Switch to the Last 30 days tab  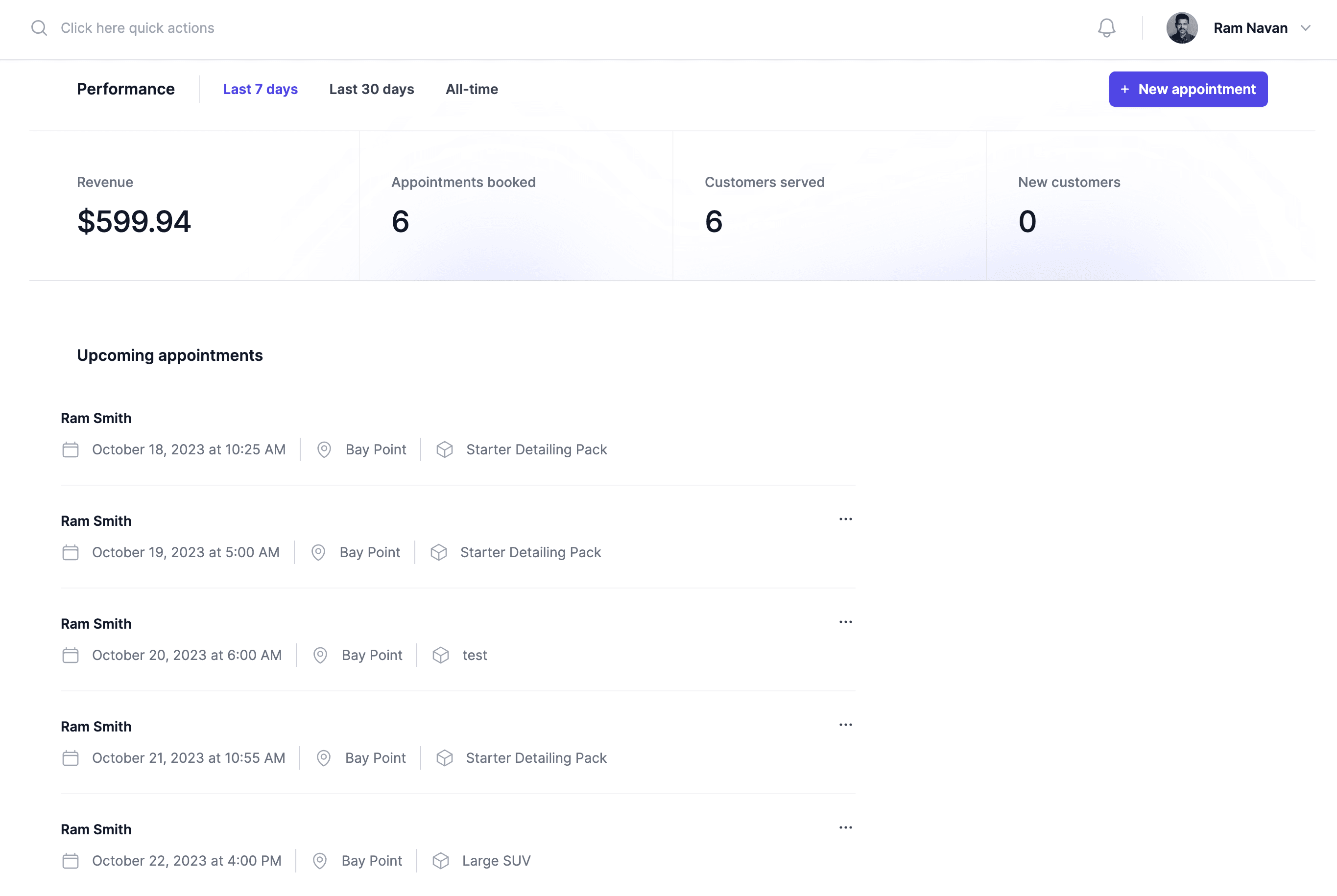(x=371, y=89)
